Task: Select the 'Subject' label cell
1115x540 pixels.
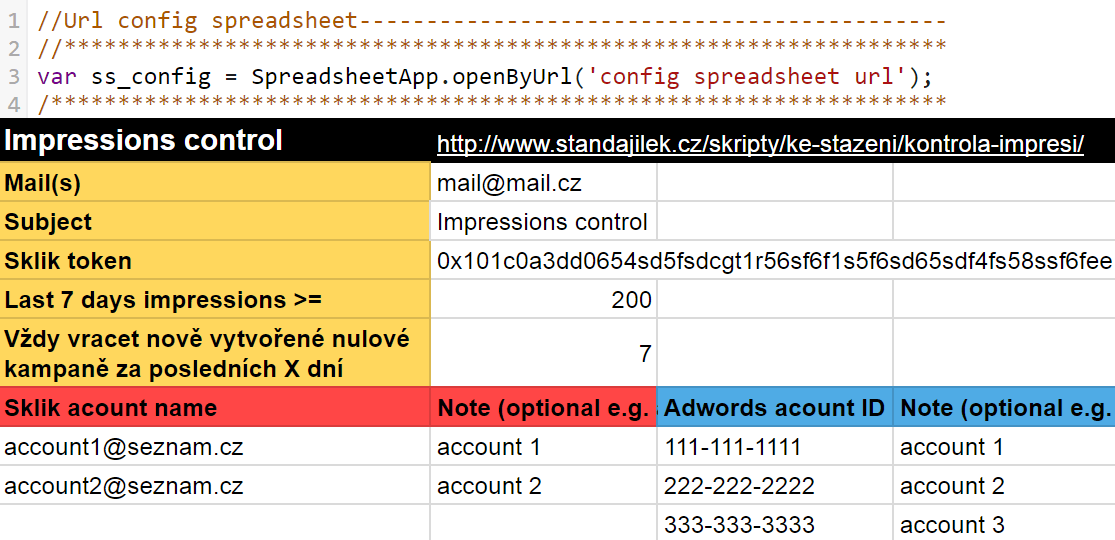Action: pyautogui.click(x=215, y=222)
